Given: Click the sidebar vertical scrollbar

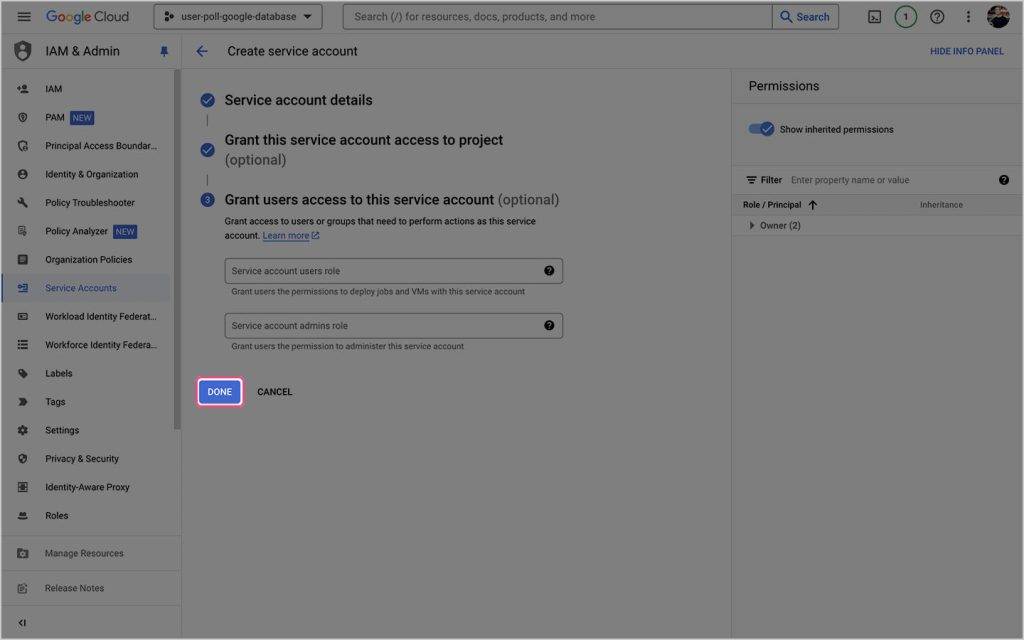Looking at the screenshot, I should (177, 249).
